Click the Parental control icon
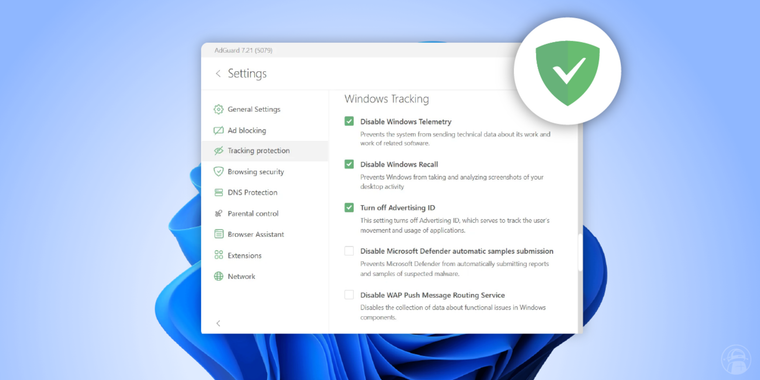760x380 pixels. (219, 213)
